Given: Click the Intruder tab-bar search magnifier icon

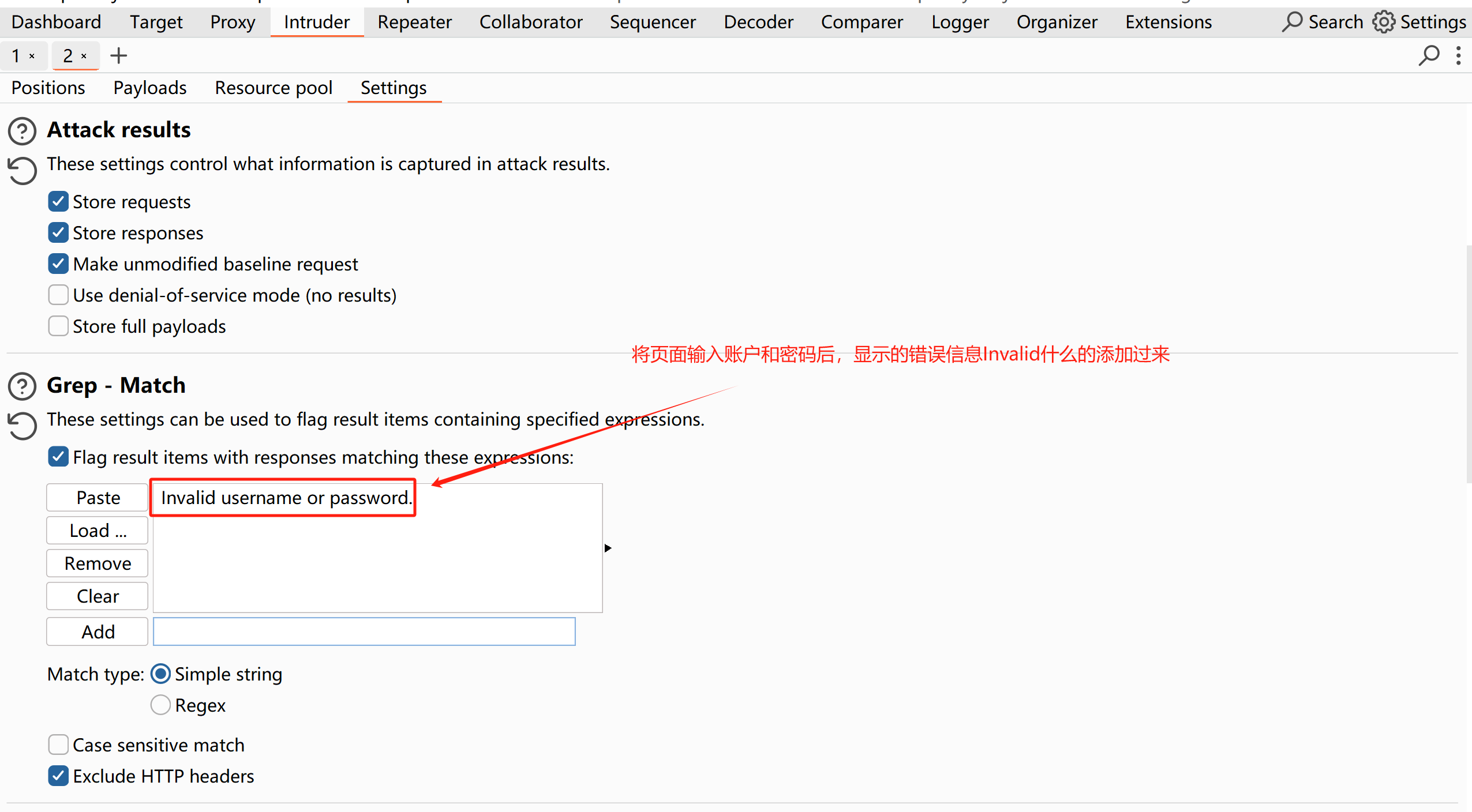Looking at the screenshot, I should pyautogui.click(x=1429, y=56).
